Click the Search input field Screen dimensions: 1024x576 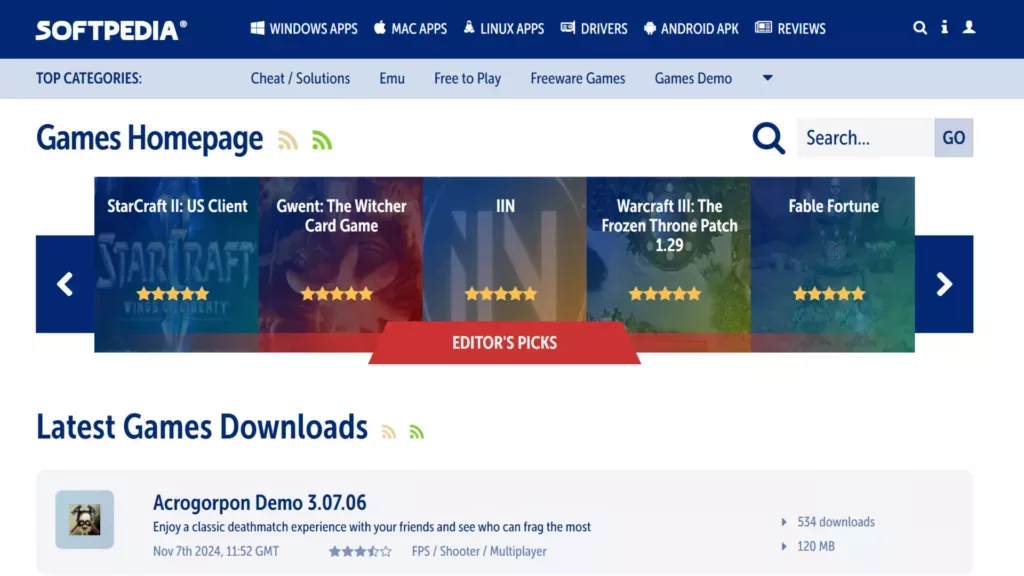click(865, 138)
